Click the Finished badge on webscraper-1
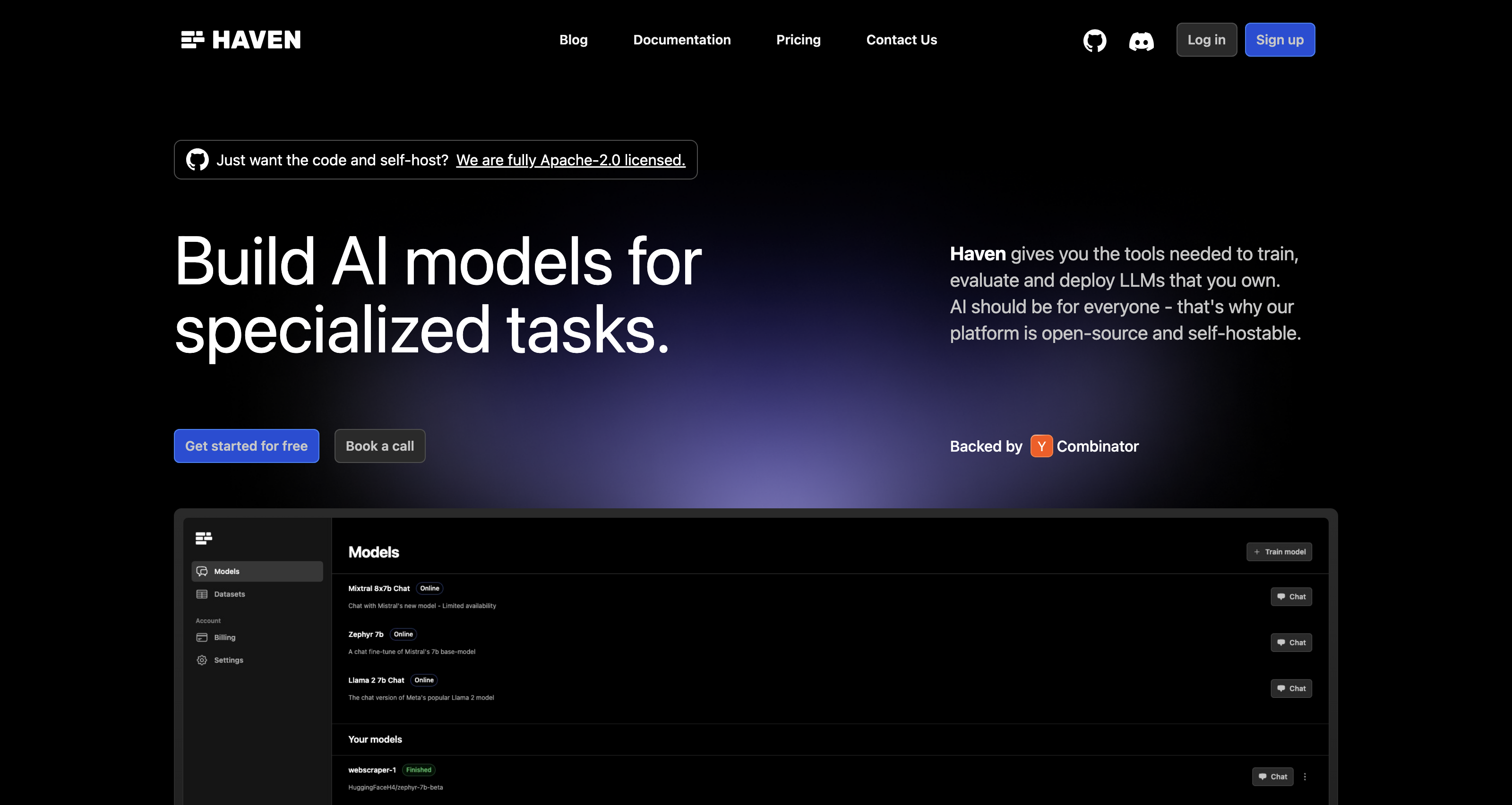 (x=419, y=770)
